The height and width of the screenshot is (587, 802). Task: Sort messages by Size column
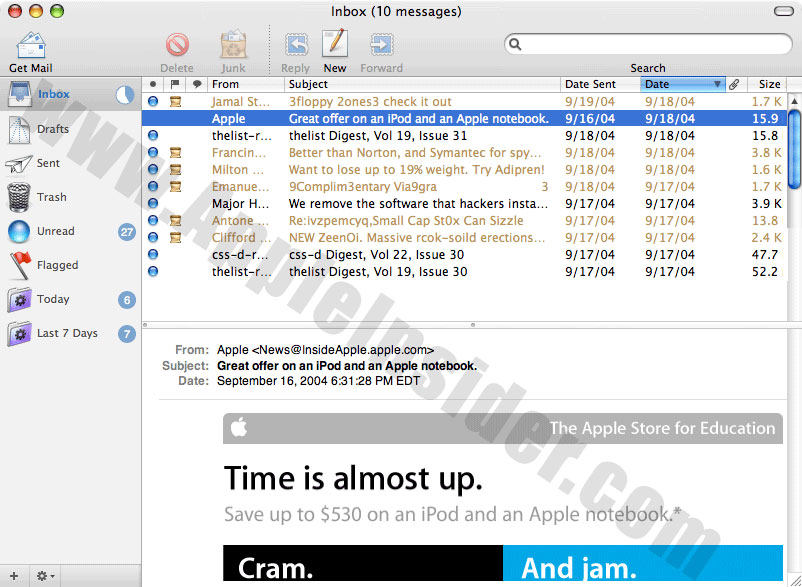point(767,84)
